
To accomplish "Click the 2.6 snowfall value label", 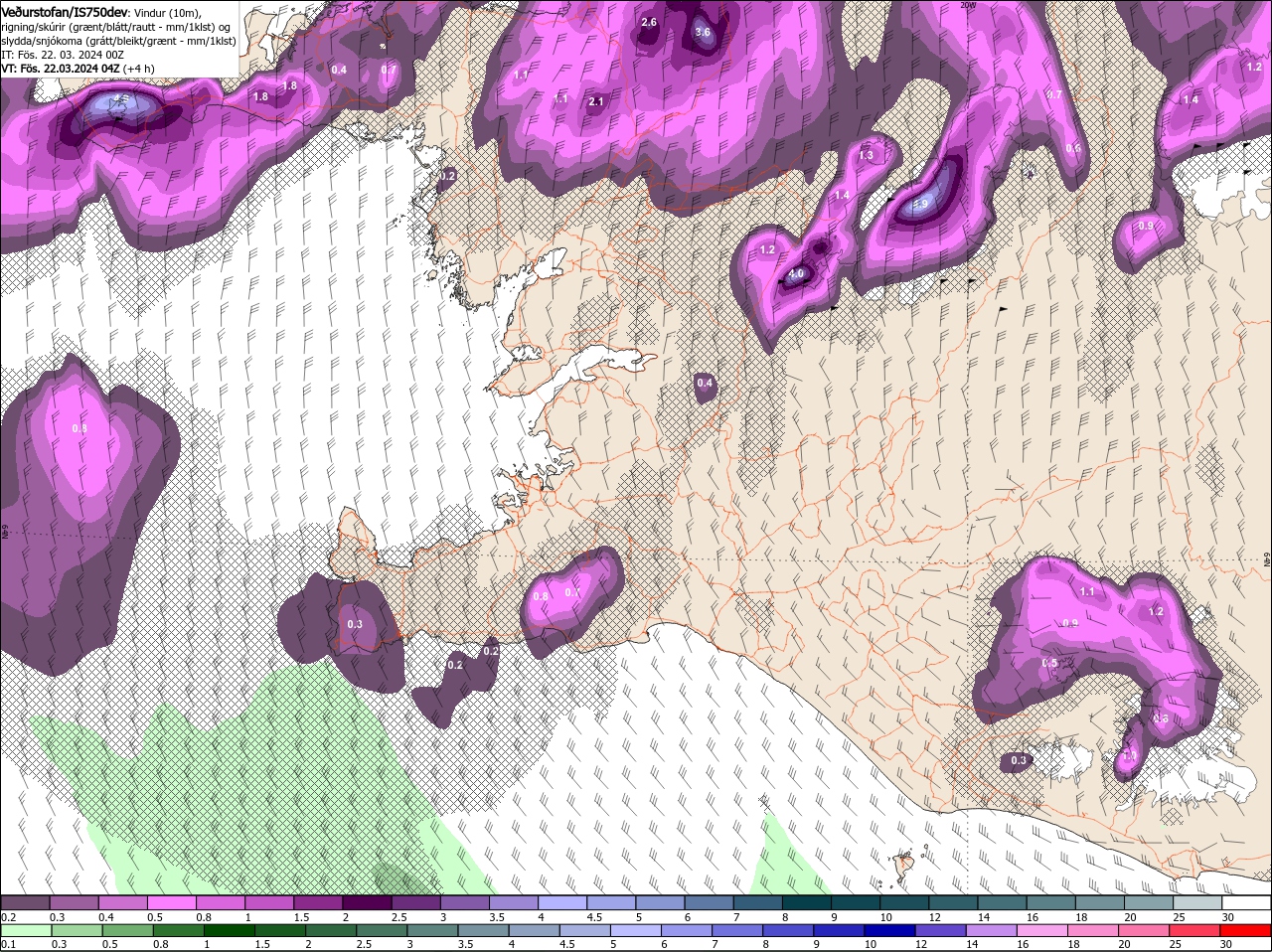I will click(x=649, y=22).
